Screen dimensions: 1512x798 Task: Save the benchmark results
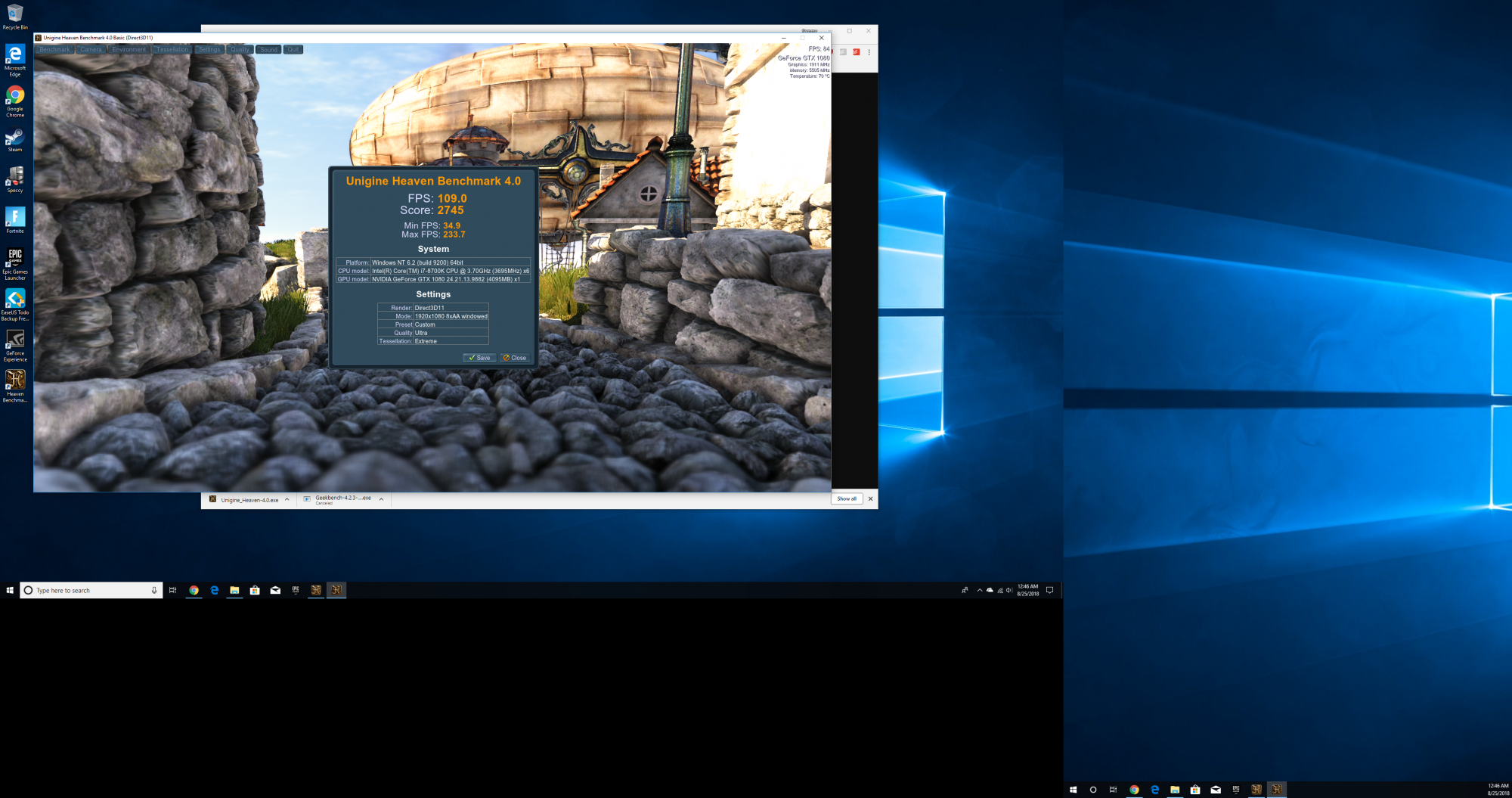(x=479, y=358)
